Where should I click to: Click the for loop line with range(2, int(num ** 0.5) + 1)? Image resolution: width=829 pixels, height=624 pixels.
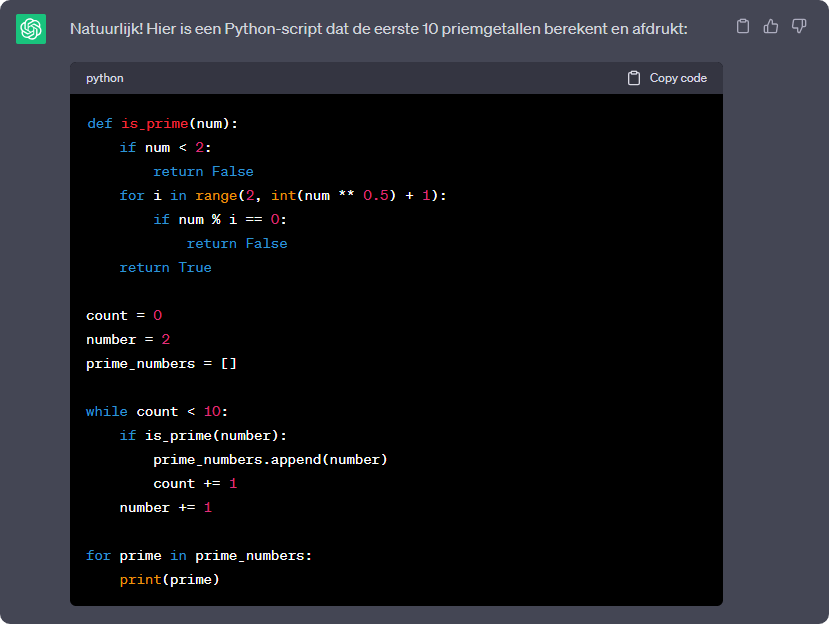[283, 196]
